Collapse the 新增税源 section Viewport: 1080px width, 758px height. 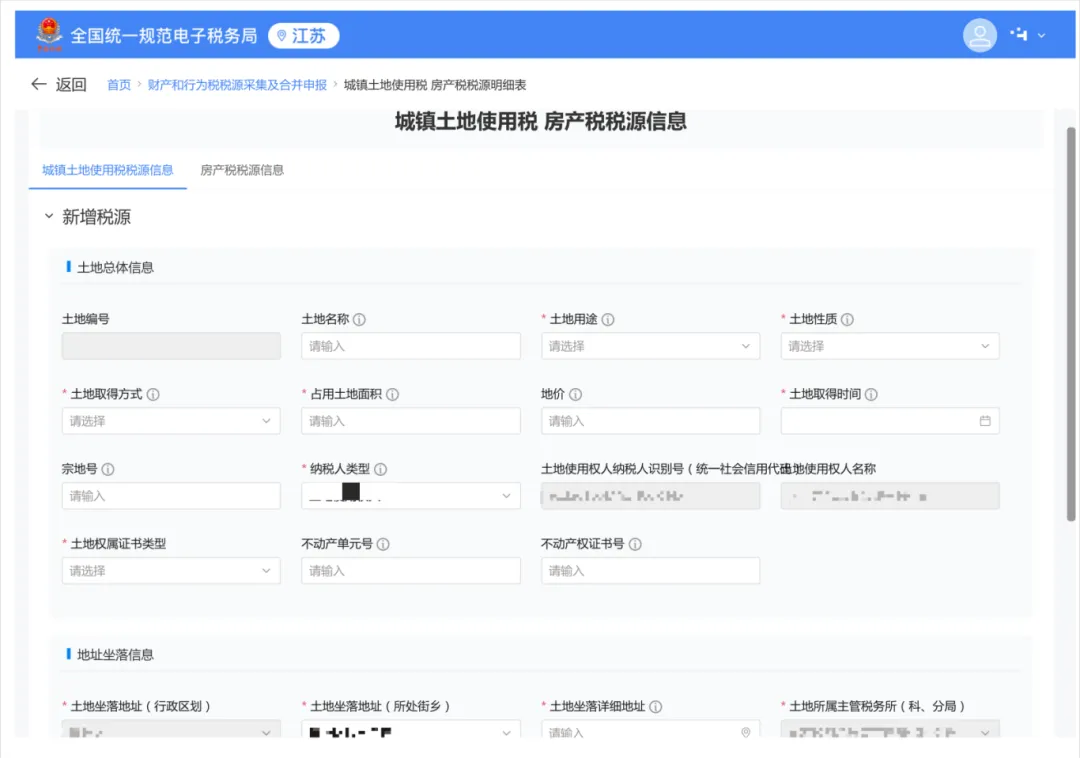pos(47,216)
